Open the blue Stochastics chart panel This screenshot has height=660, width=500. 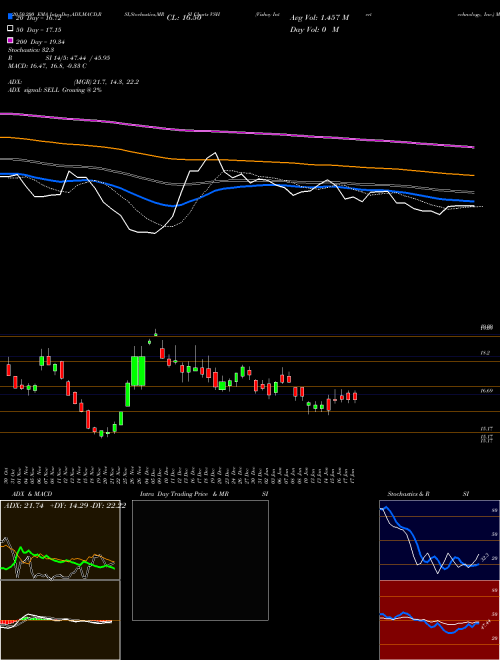pos(439,540)
